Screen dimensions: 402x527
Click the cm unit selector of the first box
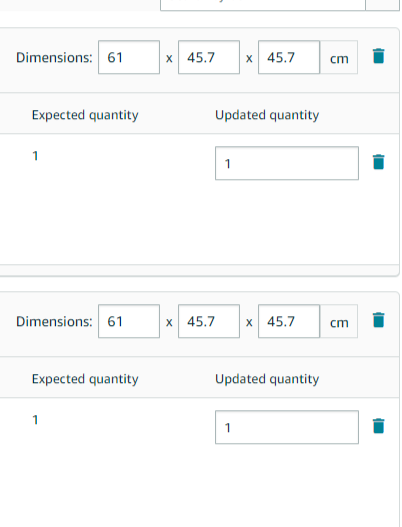pos(339,57)
